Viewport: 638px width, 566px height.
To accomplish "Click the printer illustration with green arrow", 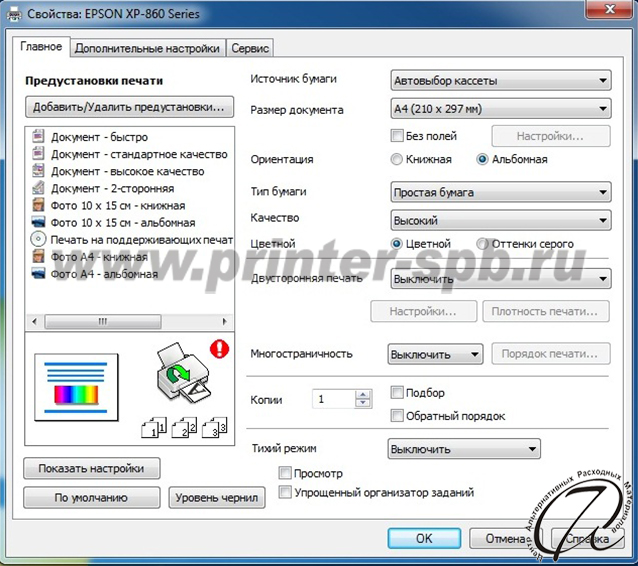I will [183, 374].
